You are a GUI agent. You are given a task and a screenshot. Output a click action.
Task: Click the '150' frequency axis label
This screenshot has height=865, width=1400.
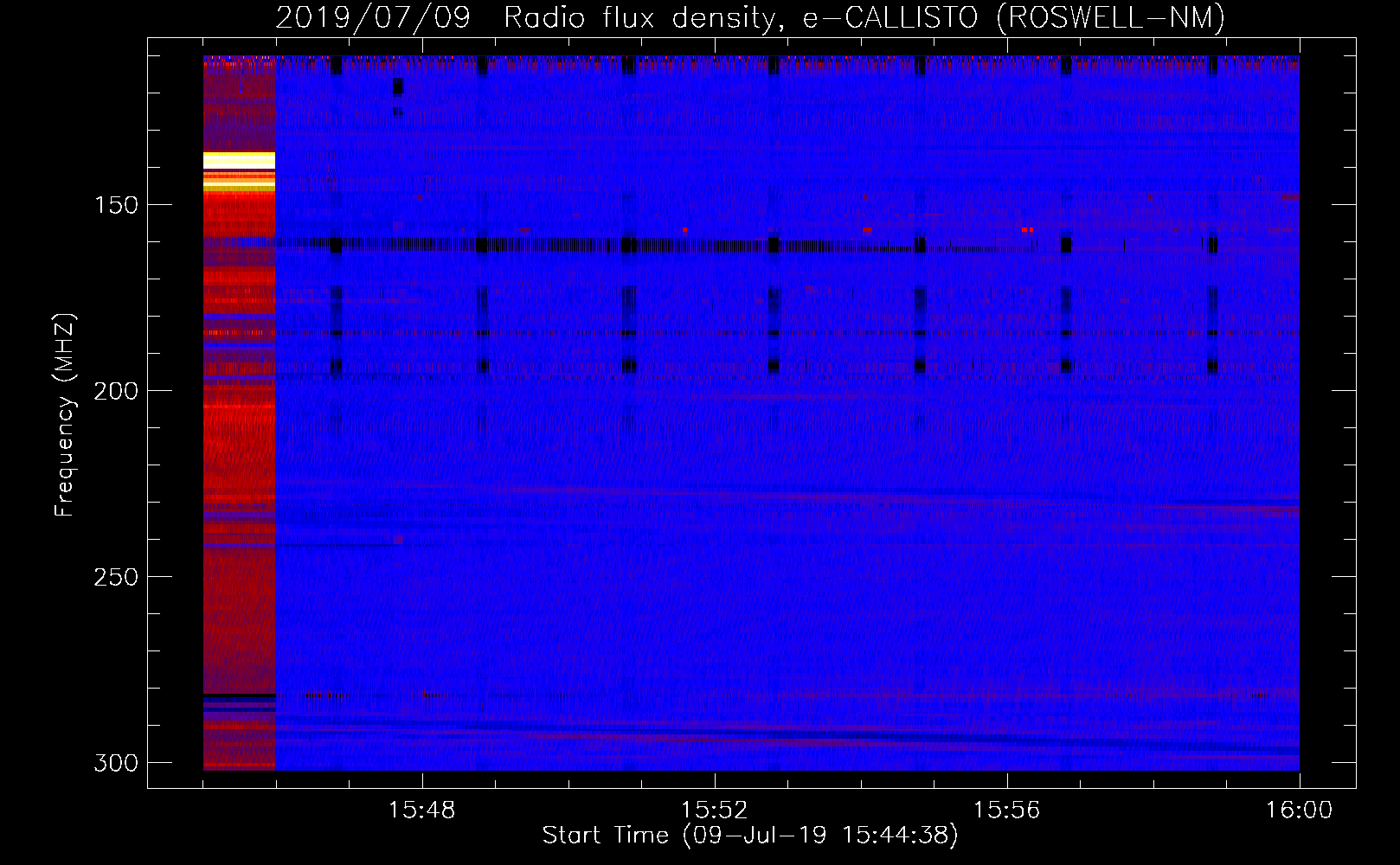116,205
